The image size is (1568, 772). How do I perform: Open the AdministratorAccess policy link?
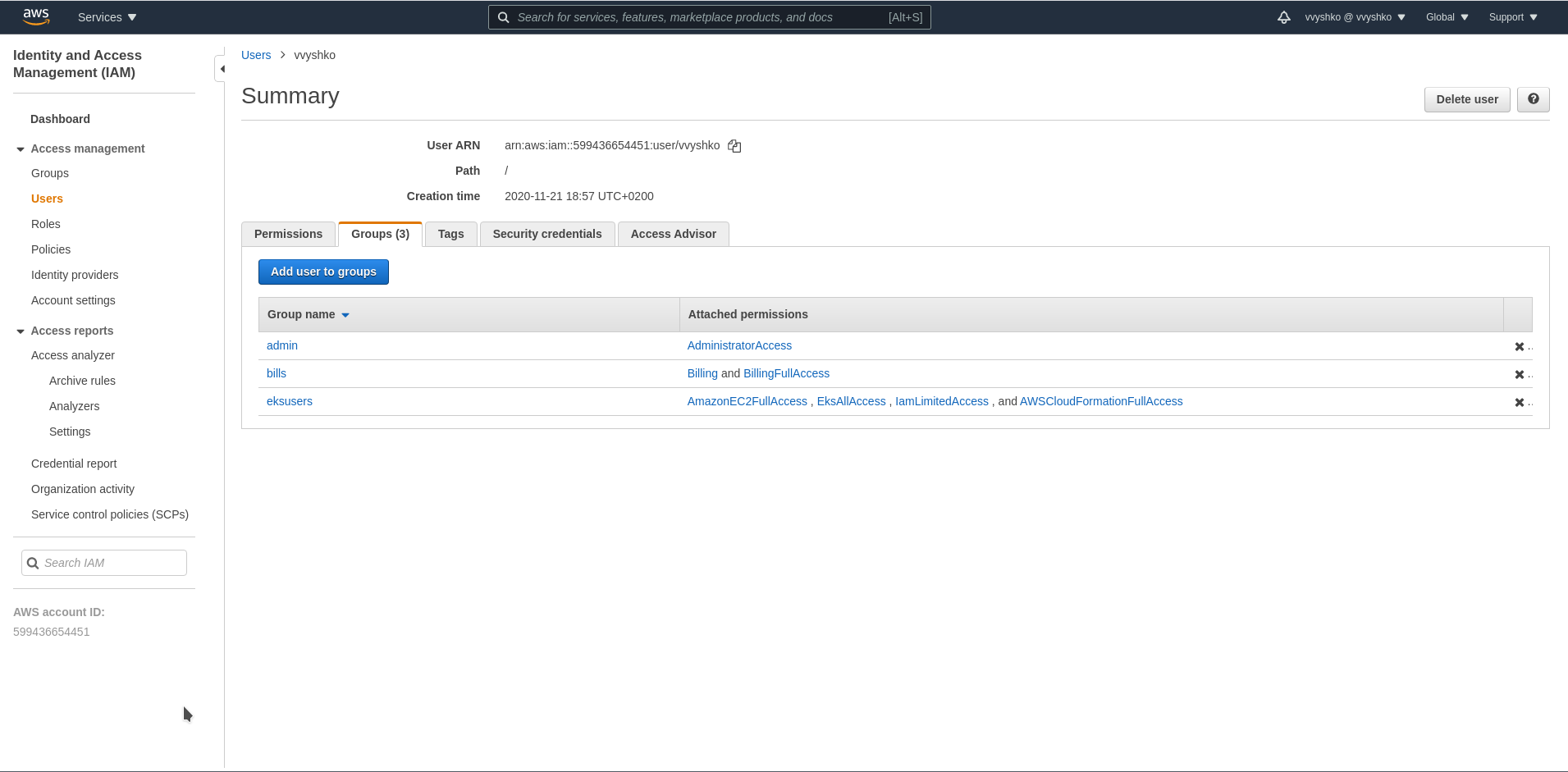739,345
